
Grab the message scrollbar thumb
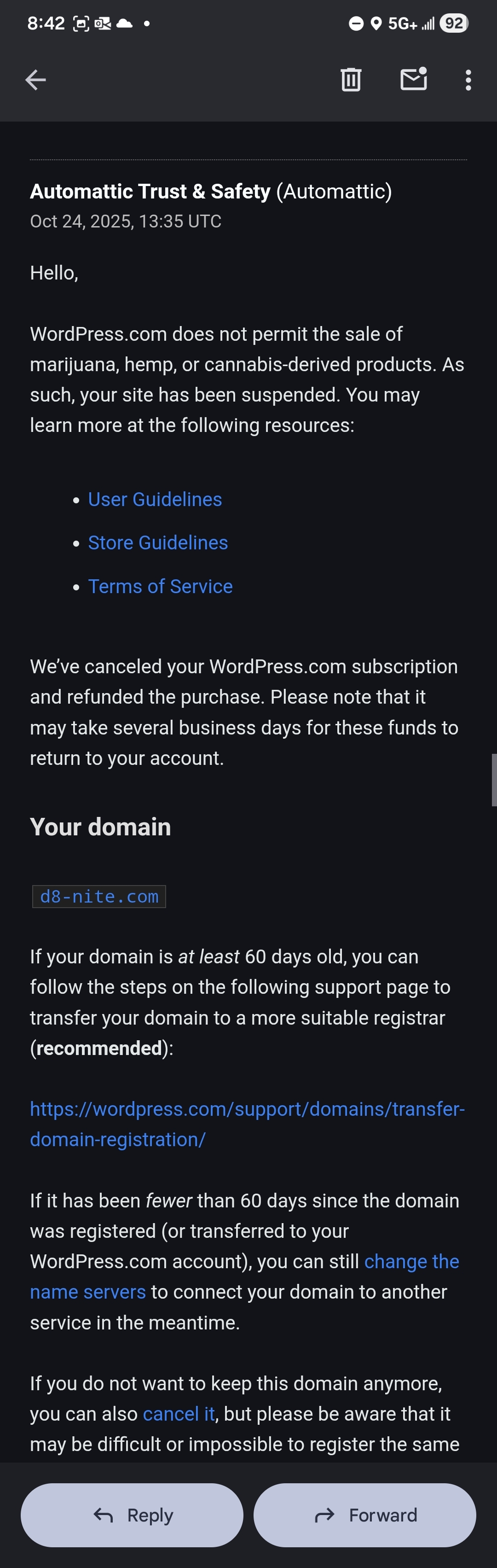tap(494, 780)
